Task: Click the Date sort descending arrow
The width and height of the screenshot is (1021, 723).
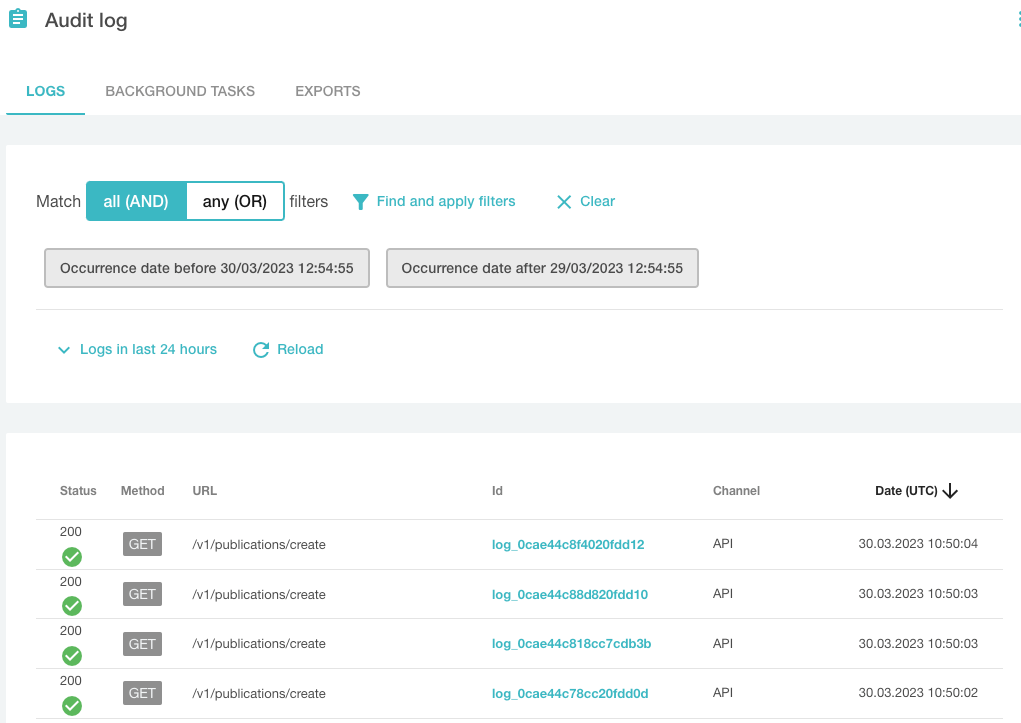Action: pyautogui.click(x=951, y=491)
